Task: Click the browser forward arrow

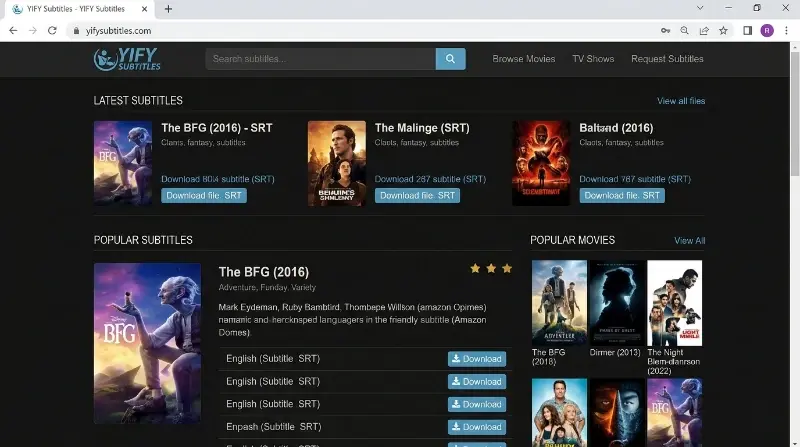Action: coord(33,31)
